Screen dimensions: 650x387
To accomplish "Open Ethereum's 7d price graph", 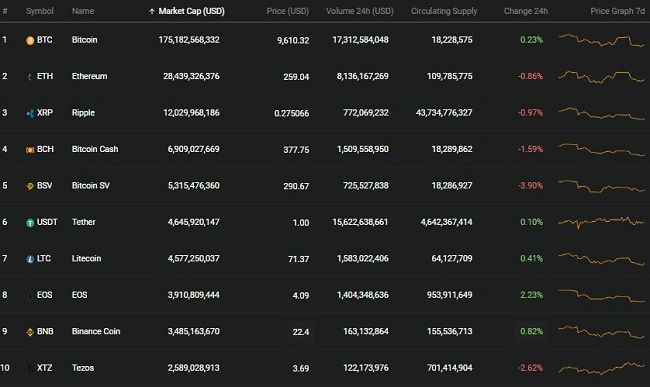I will click(x=601, y=77).
